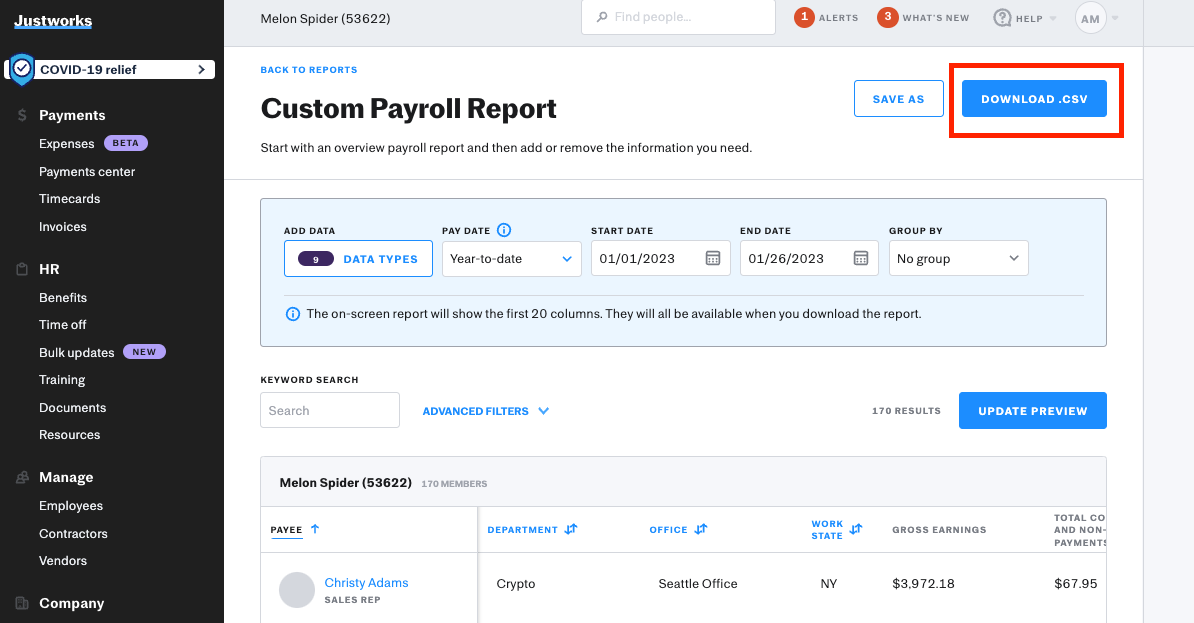Click the Pay Date info icon
Viewport: 1194px width, 623px height.
[504, 230]
